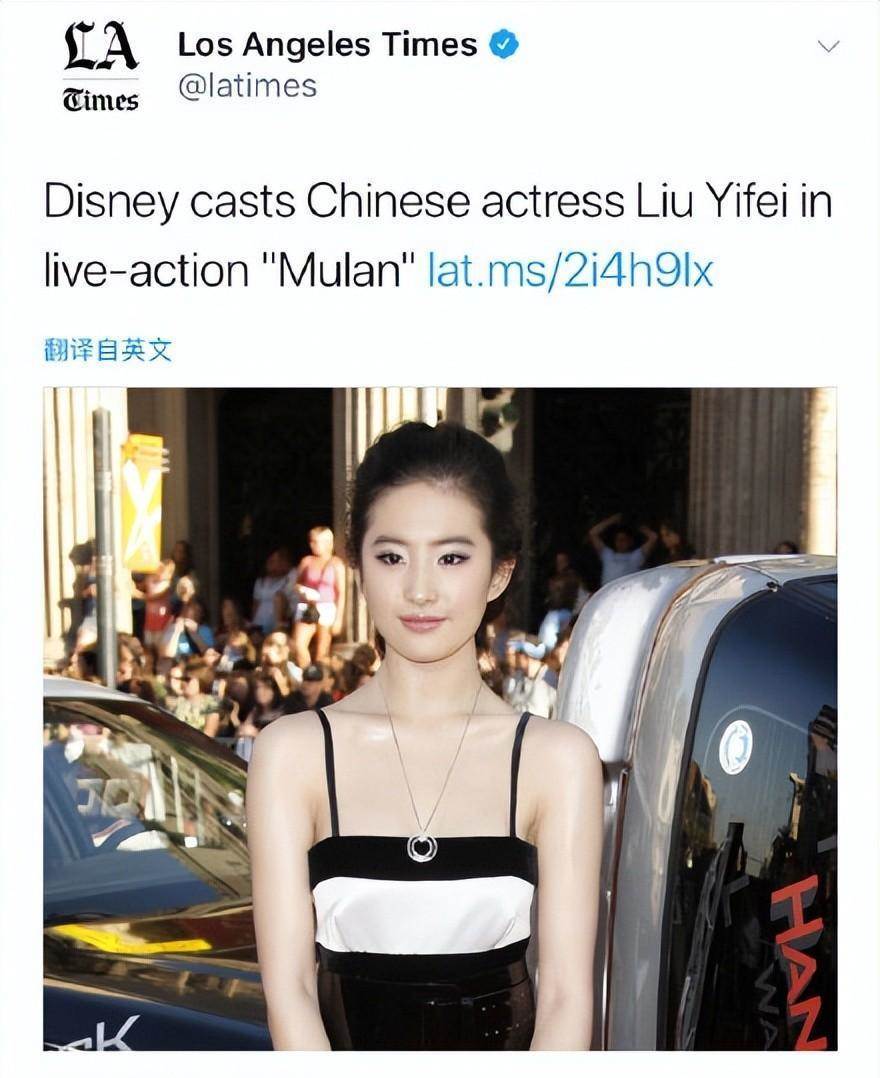This screenshot has height=1078, width=880.
Task: Click the tweet text about Mulan casting
Action: point(438,236)
